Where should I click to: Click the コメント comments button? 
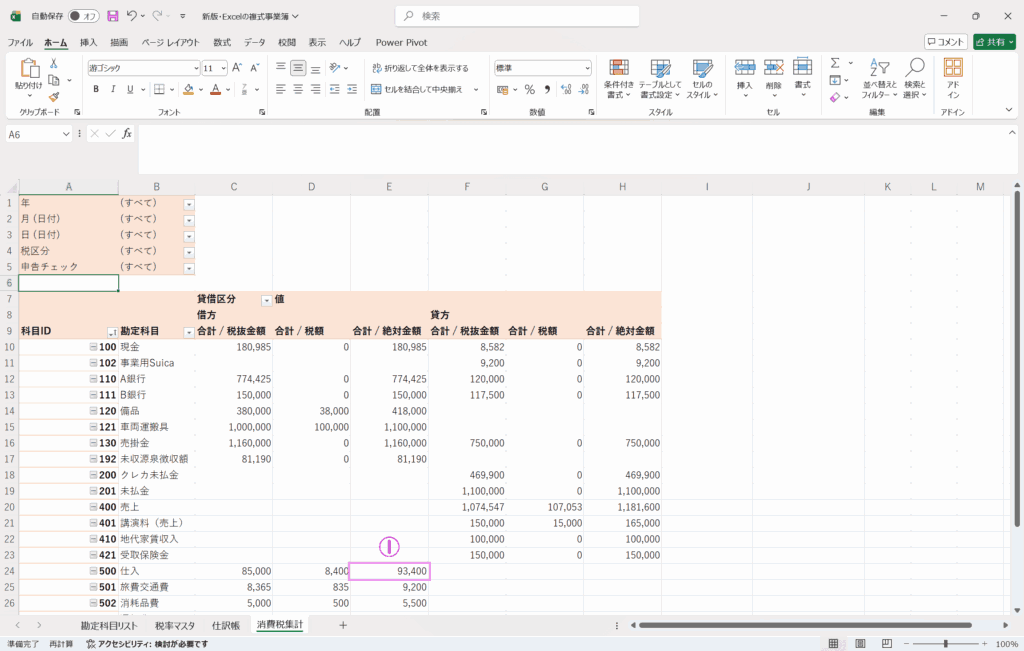tap(945, 42)
